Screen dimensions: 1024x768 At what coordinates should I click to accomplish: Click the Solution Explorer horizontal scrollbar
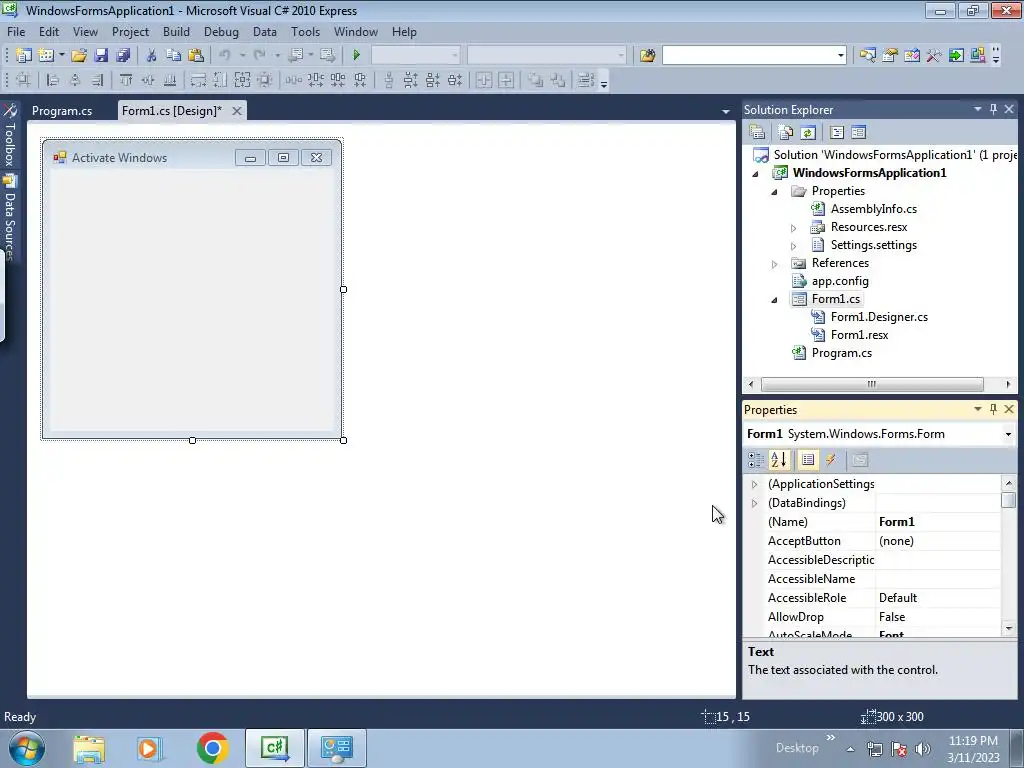tap(872, 384)
